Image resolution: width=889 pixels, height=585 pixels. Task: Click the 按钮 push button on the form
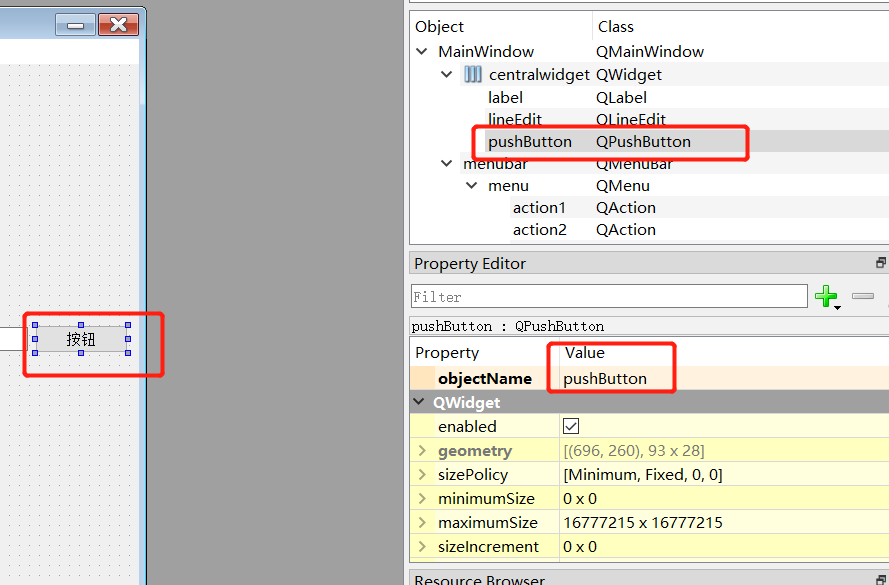point(80,339)
